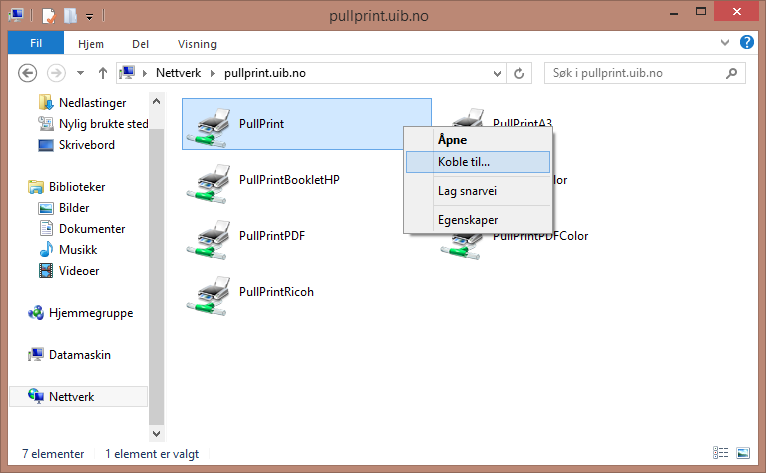Image resolution: width=766 pixels, height=473 pixels.
Task: Open the address bar history dropdown
Action: coord(497,74)
